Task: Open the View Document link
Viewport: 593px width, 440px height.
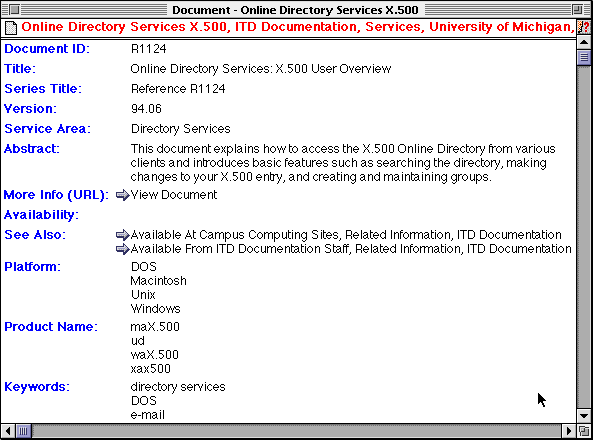Action: click(174, 195)
